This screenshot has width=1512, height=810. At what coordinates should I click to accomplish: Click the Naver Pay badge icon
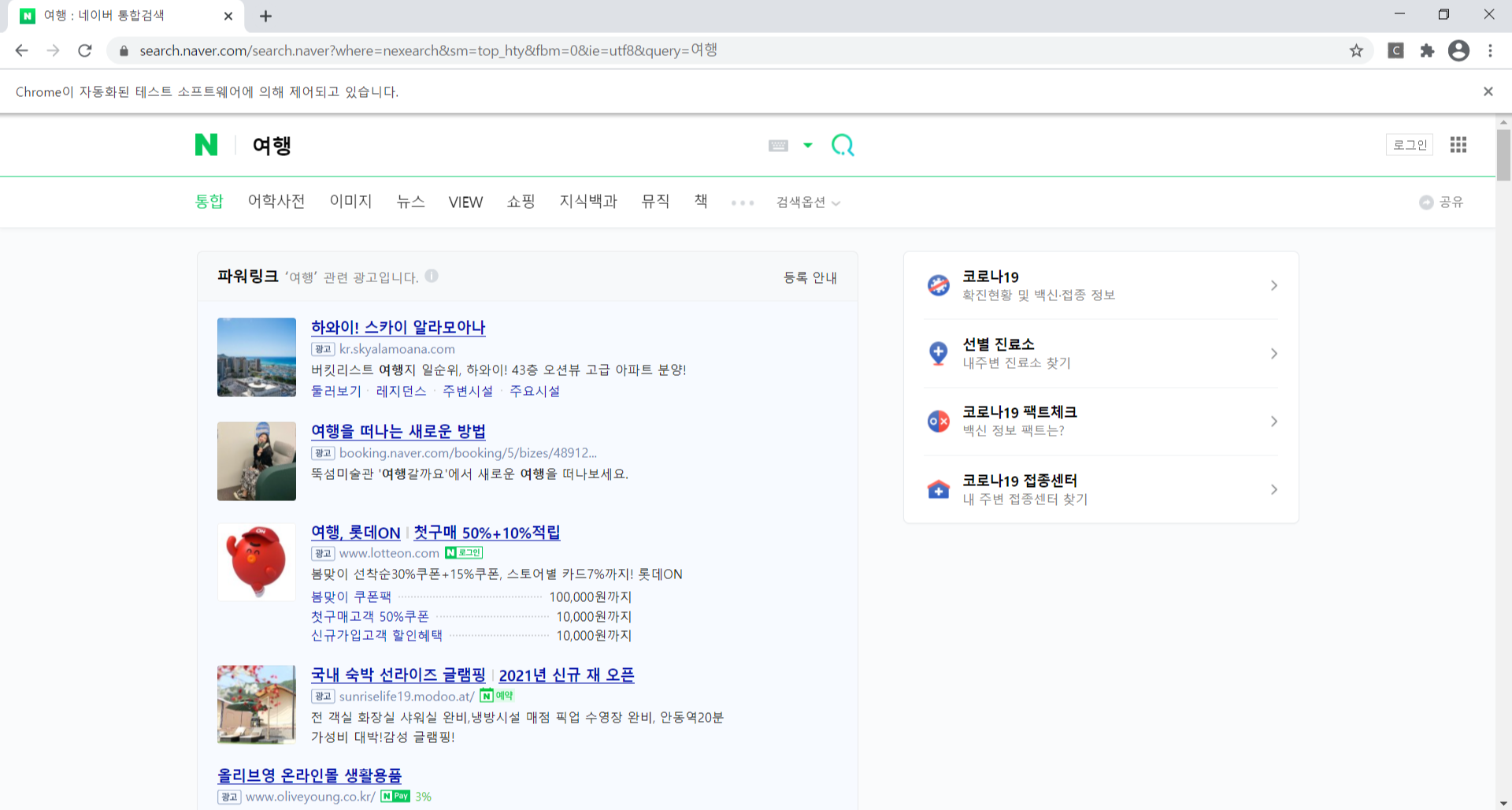click(x=395, y=796)
